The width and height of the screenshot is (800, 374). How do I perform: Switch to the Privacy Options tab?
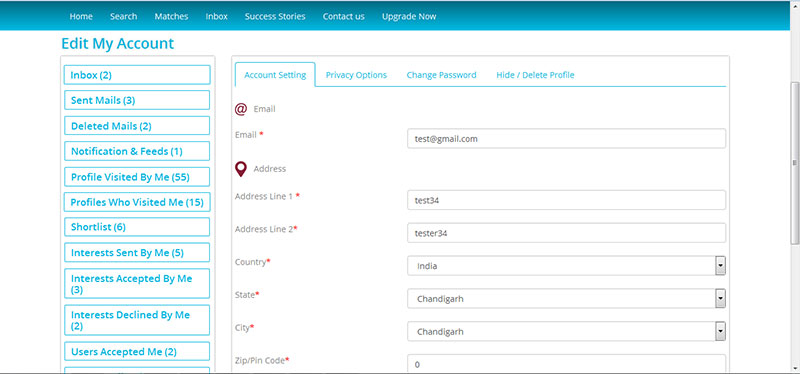pos(356,74)
